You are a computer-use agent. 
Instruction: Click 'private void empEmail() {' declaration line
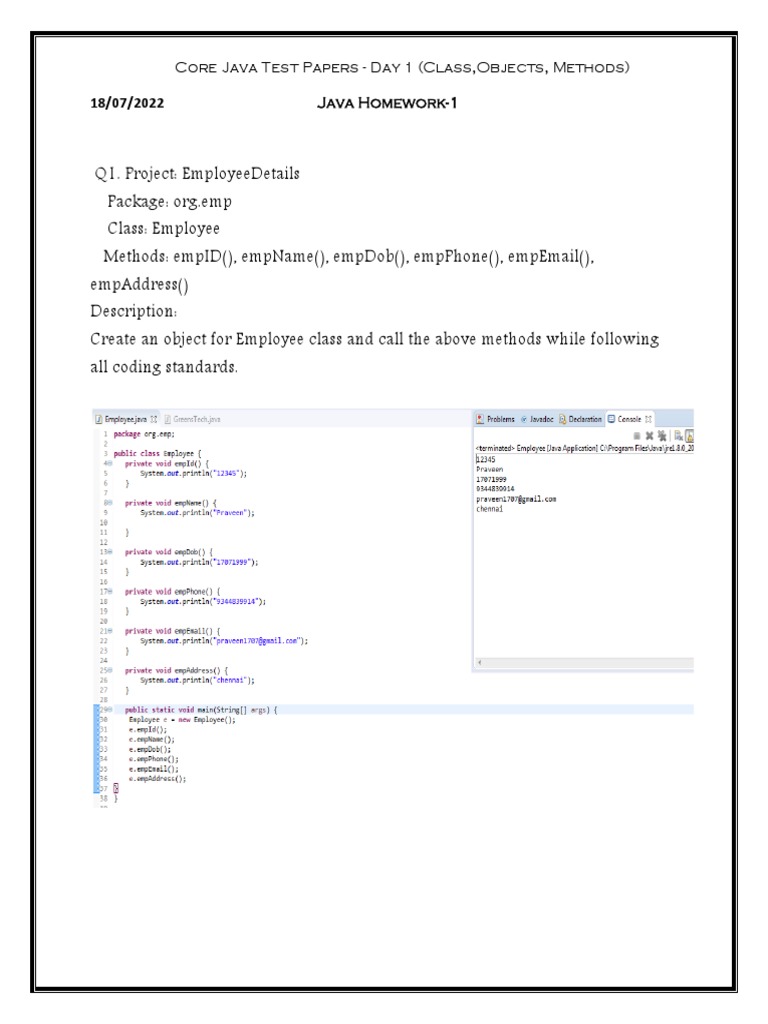pos(172,631)
